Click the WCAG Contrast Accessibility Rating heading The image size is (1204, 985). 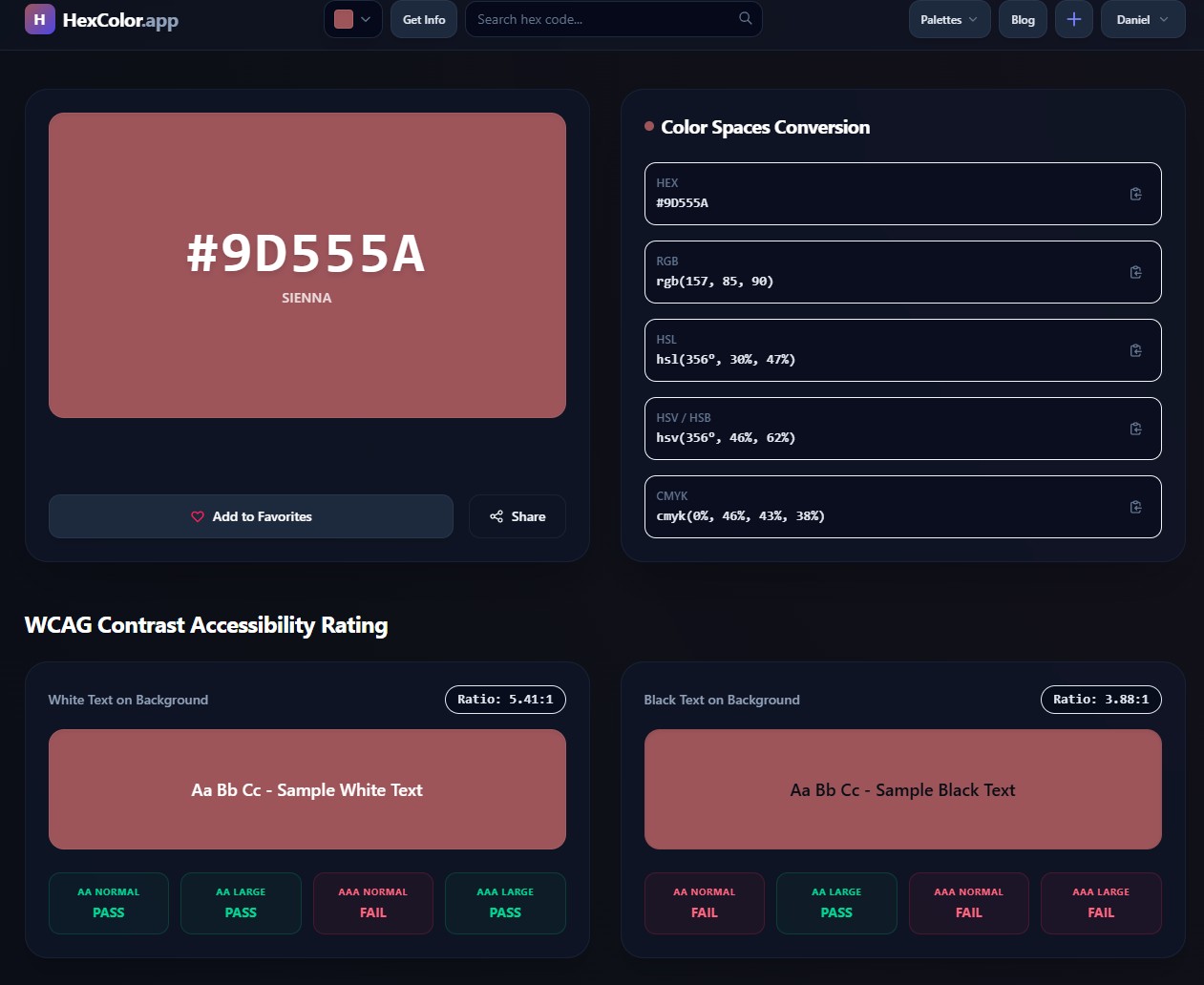(206, 625)
